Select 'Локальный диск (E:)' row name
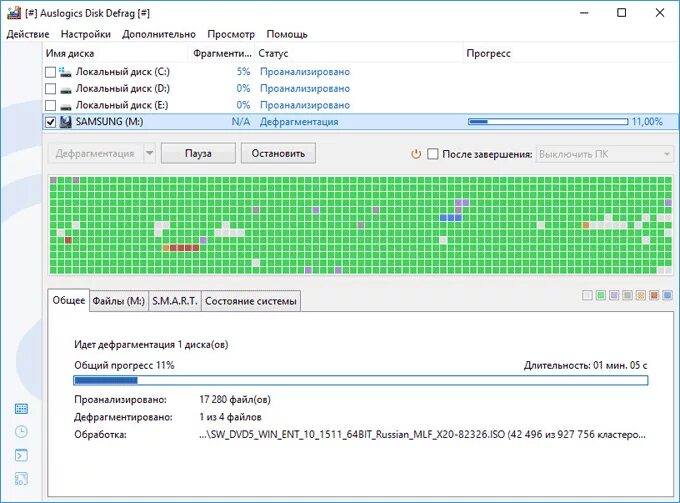This screenshot has height=503, width=680. [122, 105]
